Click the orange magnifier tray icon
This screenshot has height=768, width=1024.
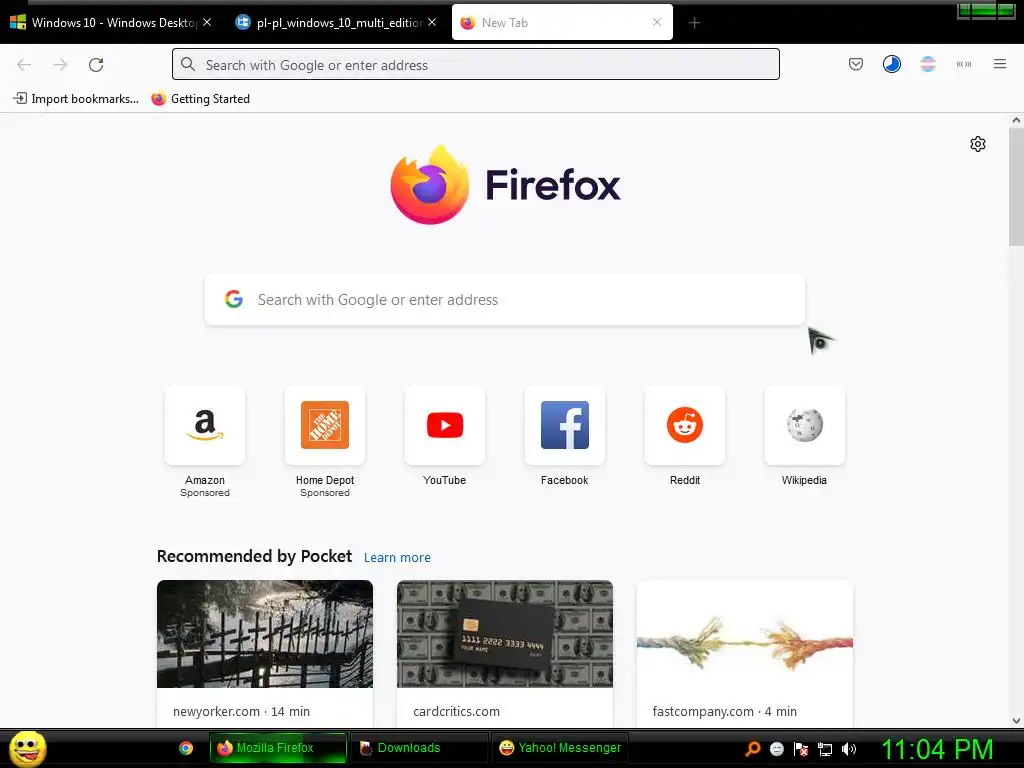click(752, 749)
